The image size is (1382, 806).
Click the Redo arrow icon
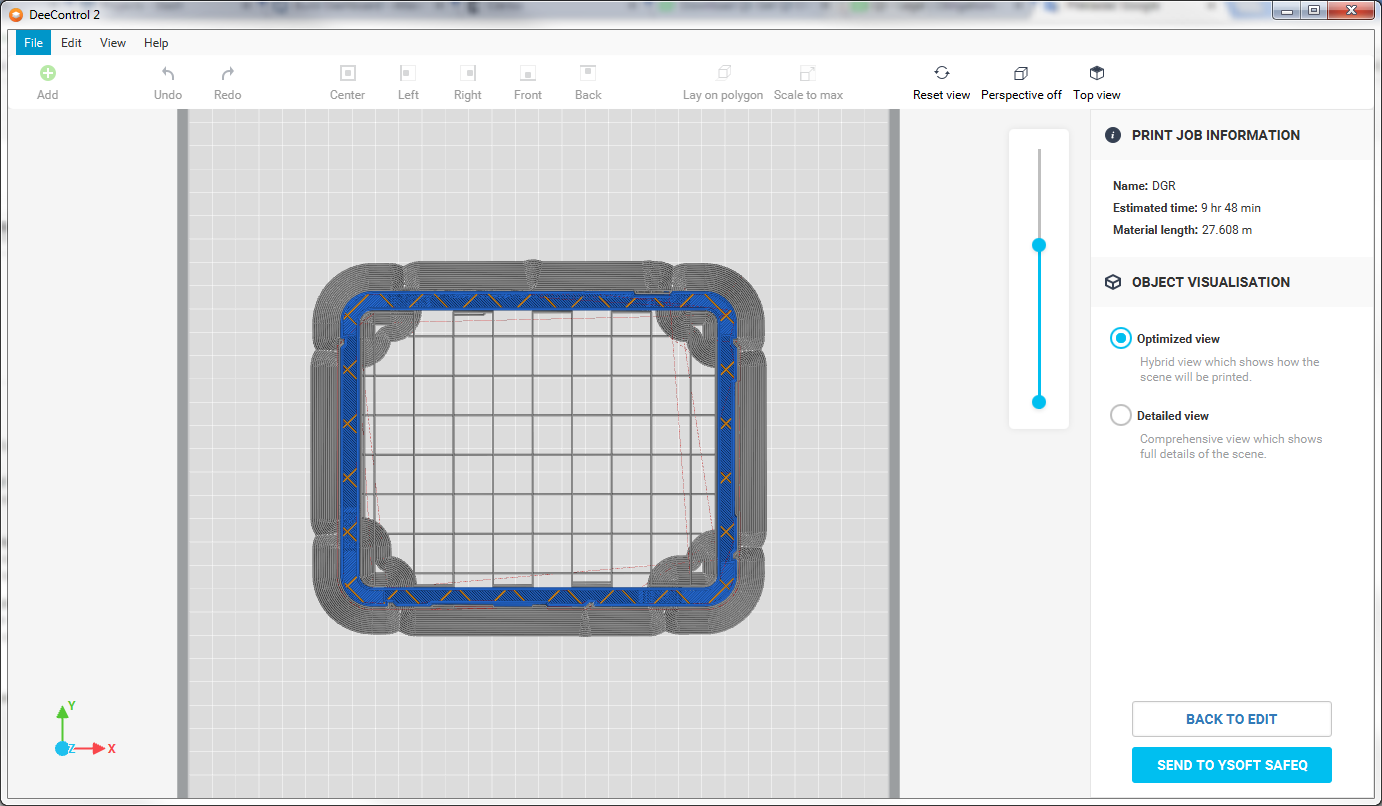(x=227, y=74)
